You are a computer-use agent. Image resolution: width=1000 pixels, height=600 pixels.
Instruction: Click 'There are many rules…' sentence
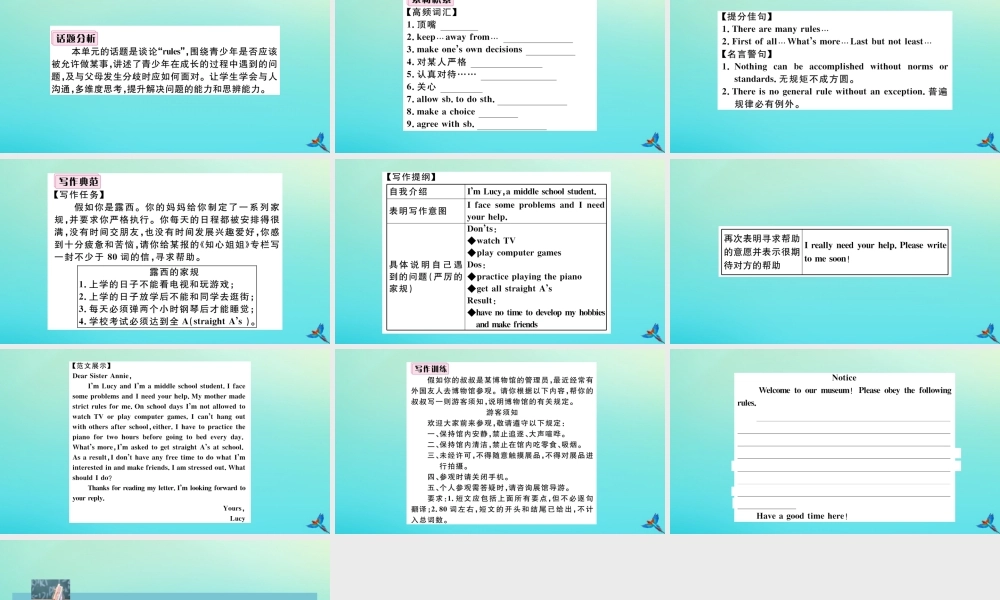[x=775, y=29]
